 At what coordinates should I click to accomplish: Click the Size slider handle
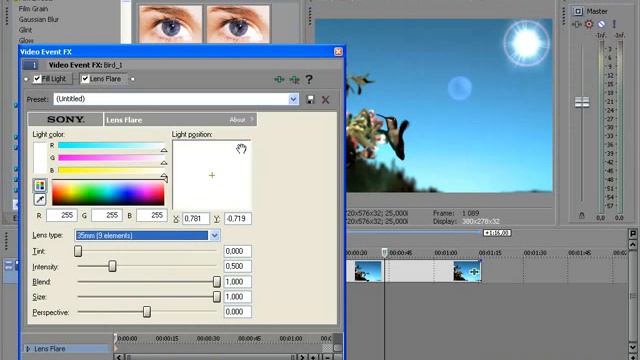(x=217, y=297)
